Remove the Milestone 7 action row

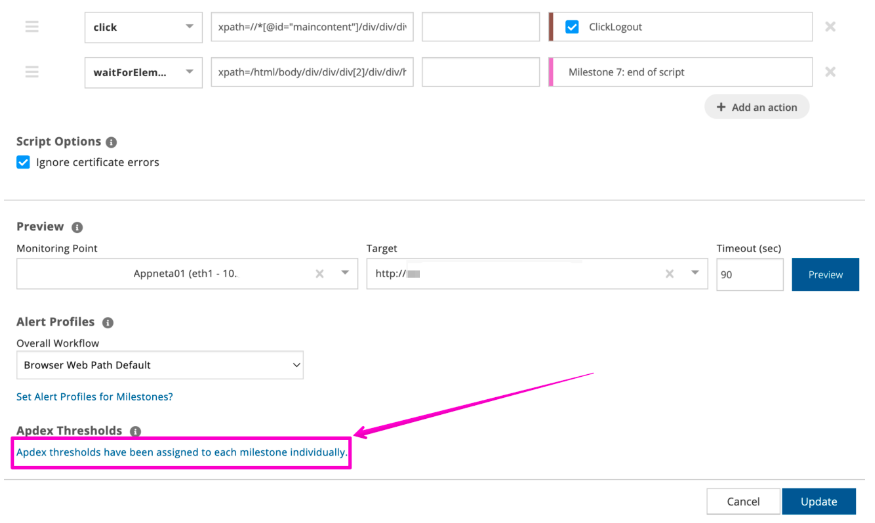(830, 72)
